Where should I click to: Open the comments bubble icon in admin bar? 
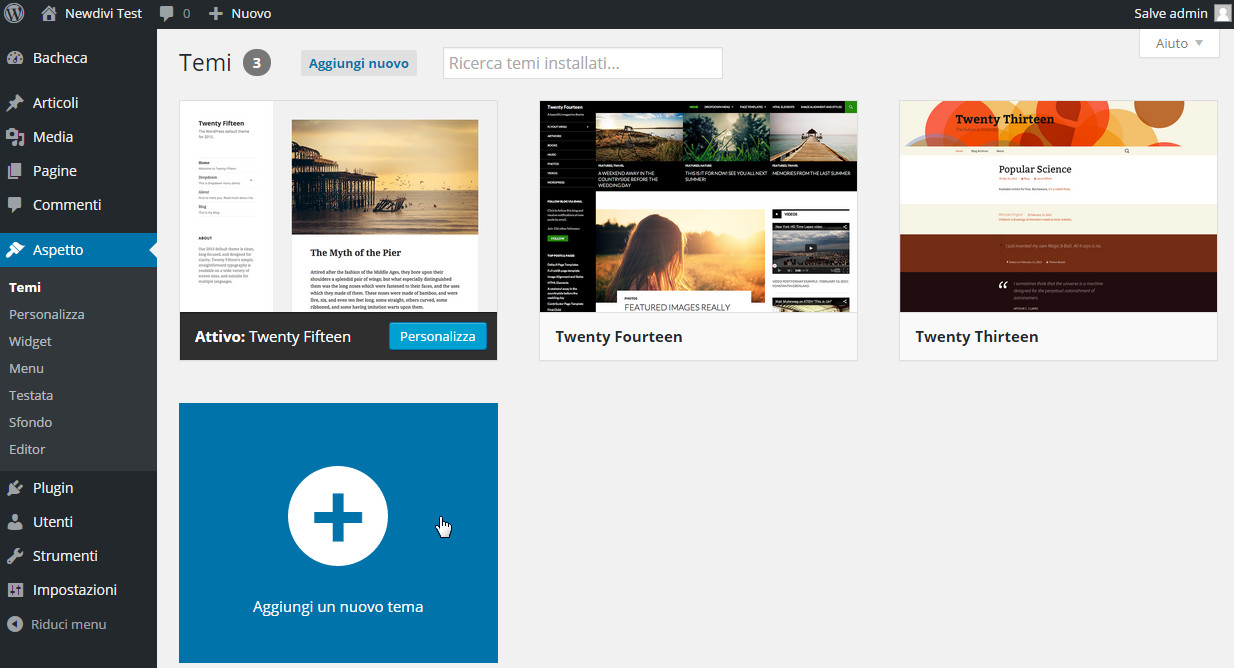coord(166,14)
